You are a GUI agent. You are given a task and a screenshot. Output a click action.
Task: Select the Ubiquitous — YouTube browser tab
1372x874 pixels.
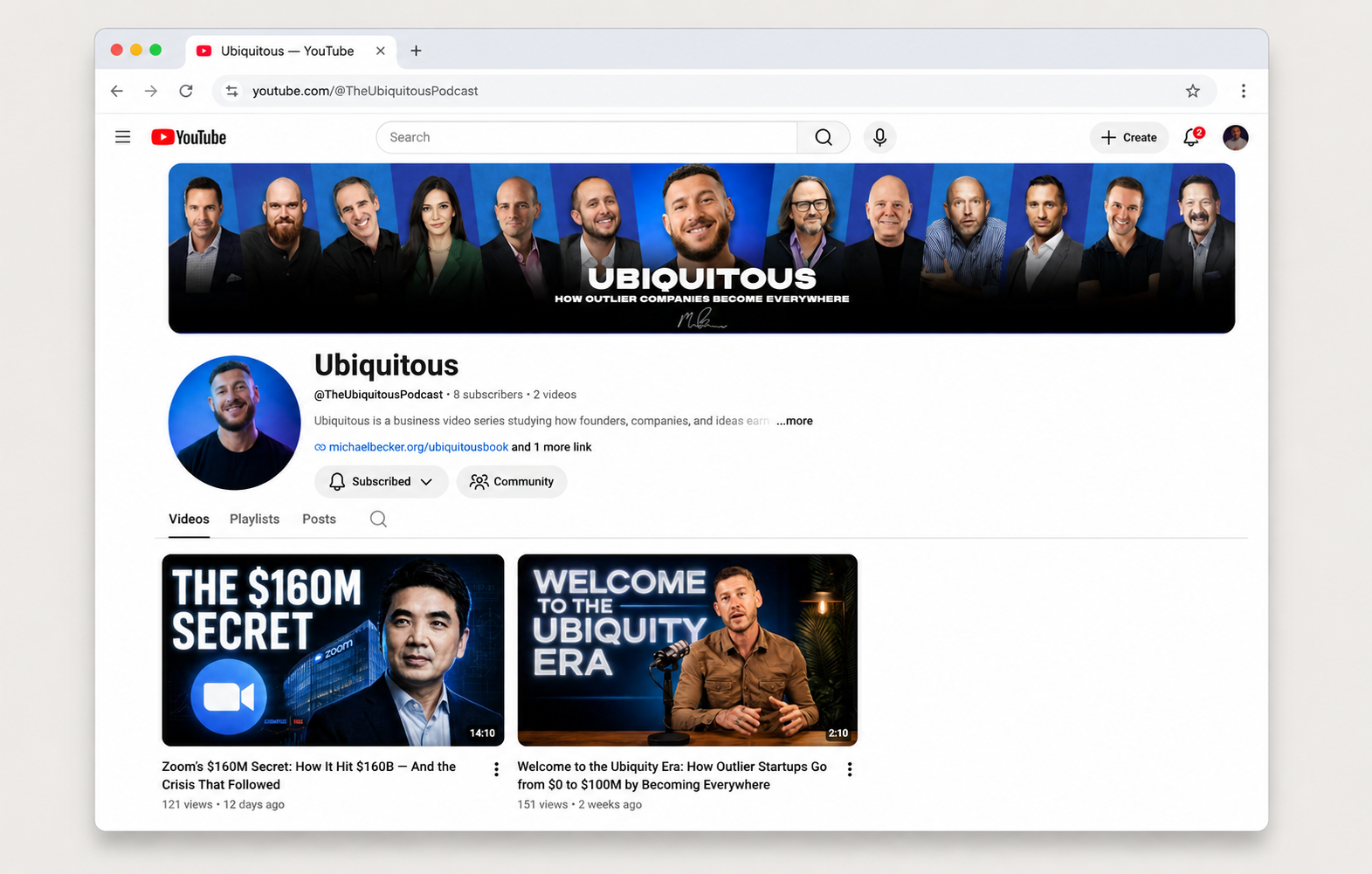coord(291,51)
